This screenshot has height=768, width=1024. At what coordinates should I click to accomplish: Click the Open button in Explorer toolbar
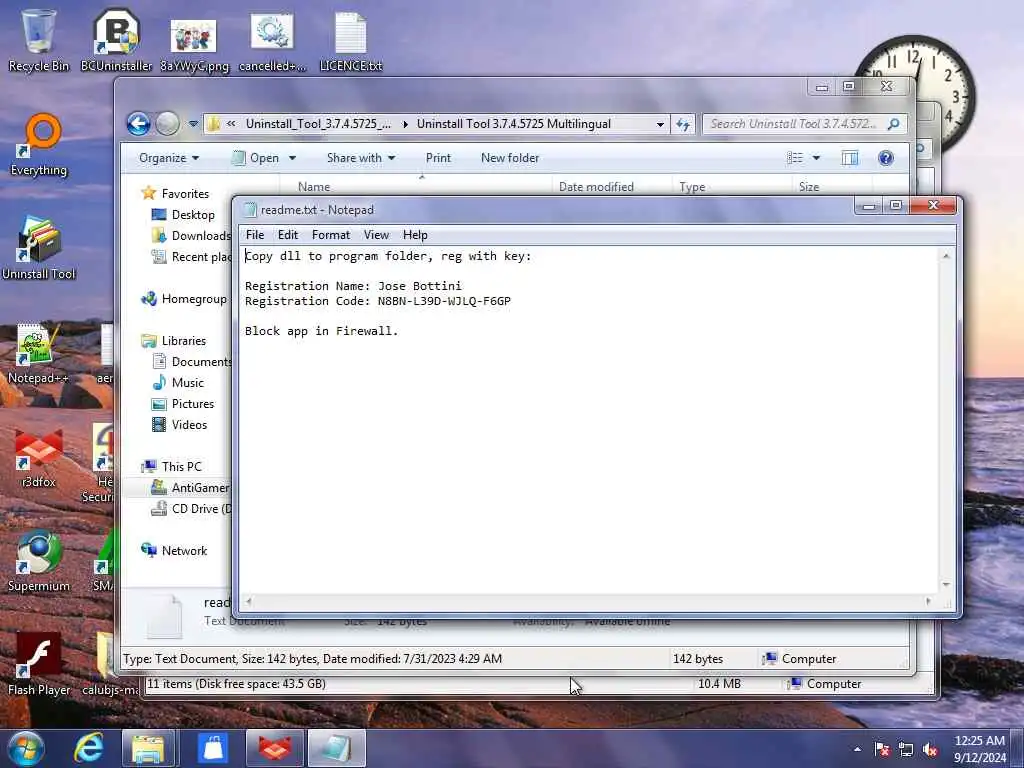click(x=256, y=158)
